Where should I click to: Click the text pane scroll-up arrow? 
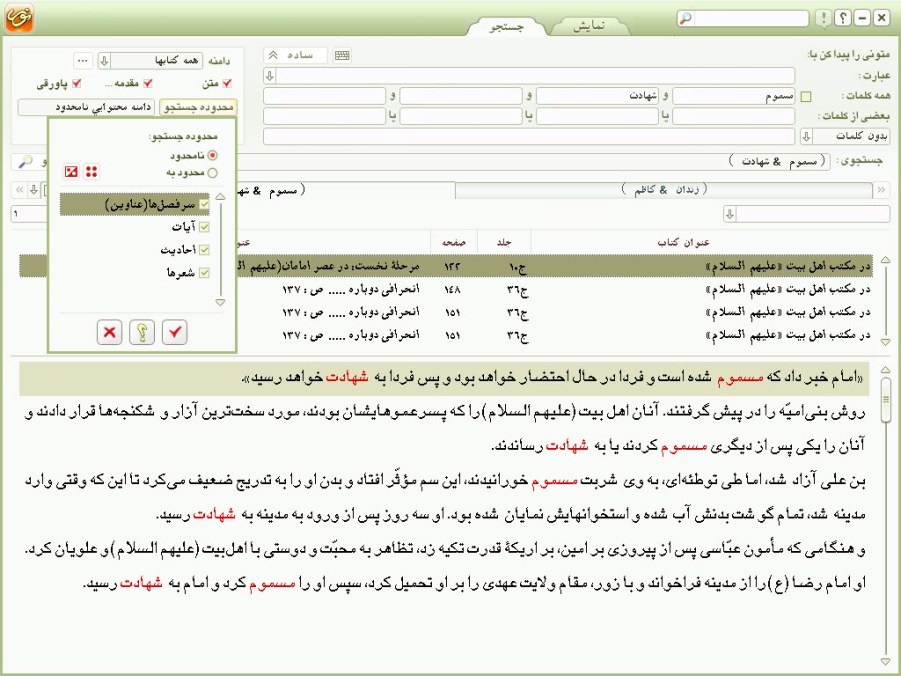(x=885, y=370)
